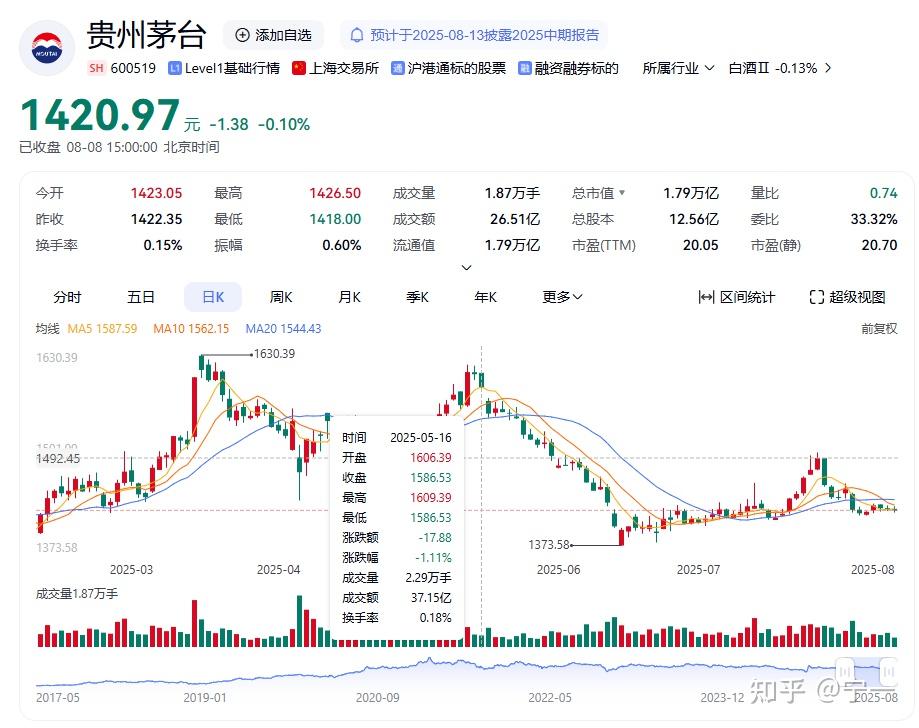Click the China flag exchange icon
The image size is (919, 728).
pyautogui.click(x=299, y=68)
